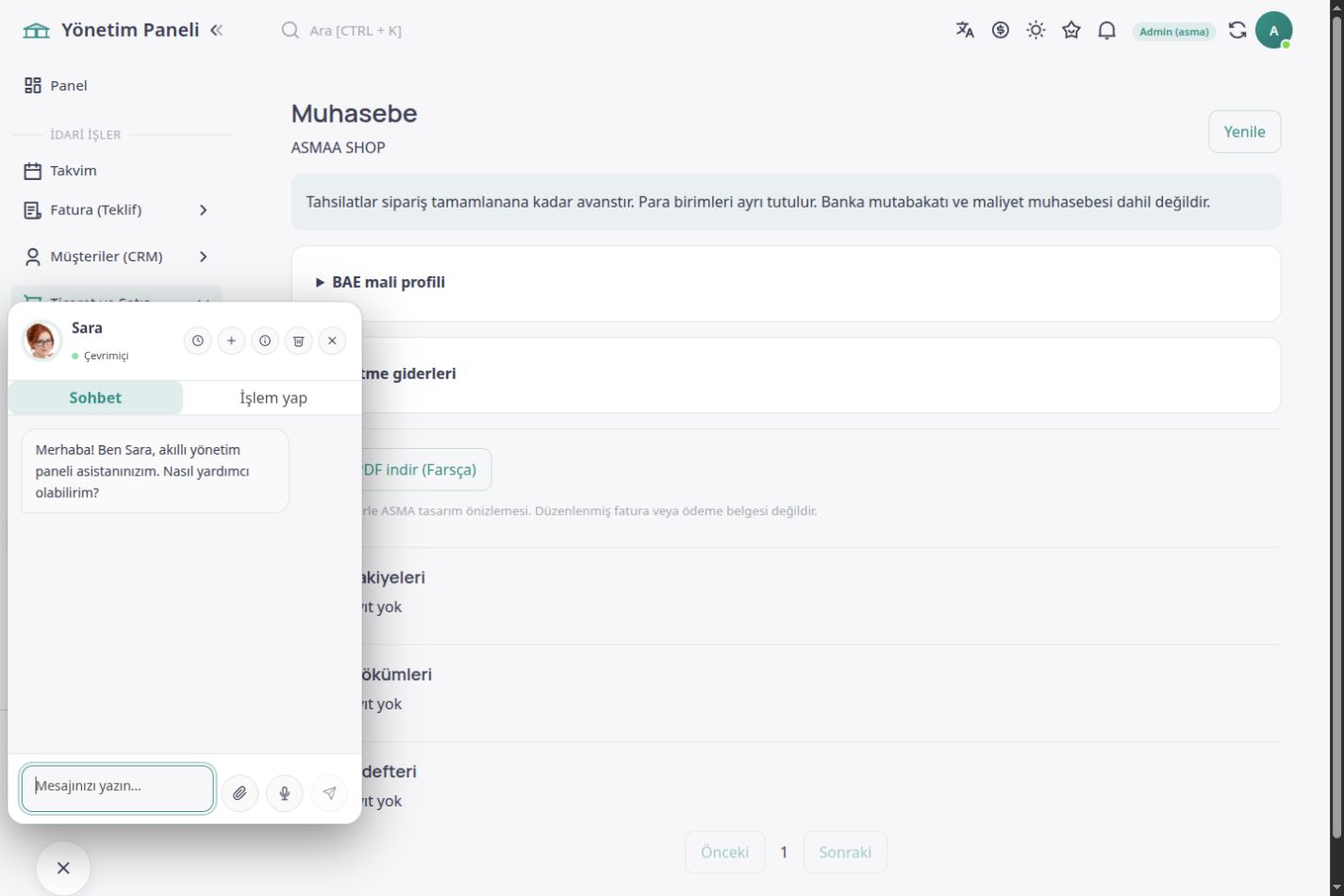The height and width of the screenshot is (896, 1344).
Task: Click the Muhasebe page heading
Action: coord(354,113)
